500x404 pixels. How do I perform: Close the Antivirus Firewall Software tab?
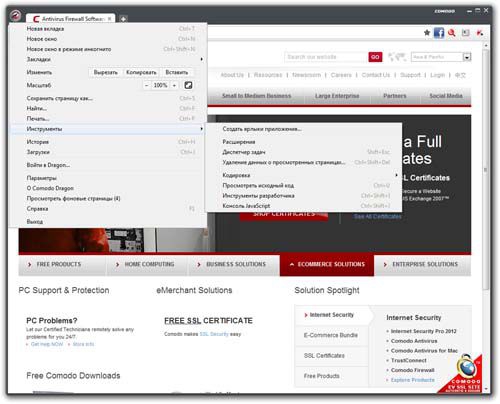(x=109, y=19)
